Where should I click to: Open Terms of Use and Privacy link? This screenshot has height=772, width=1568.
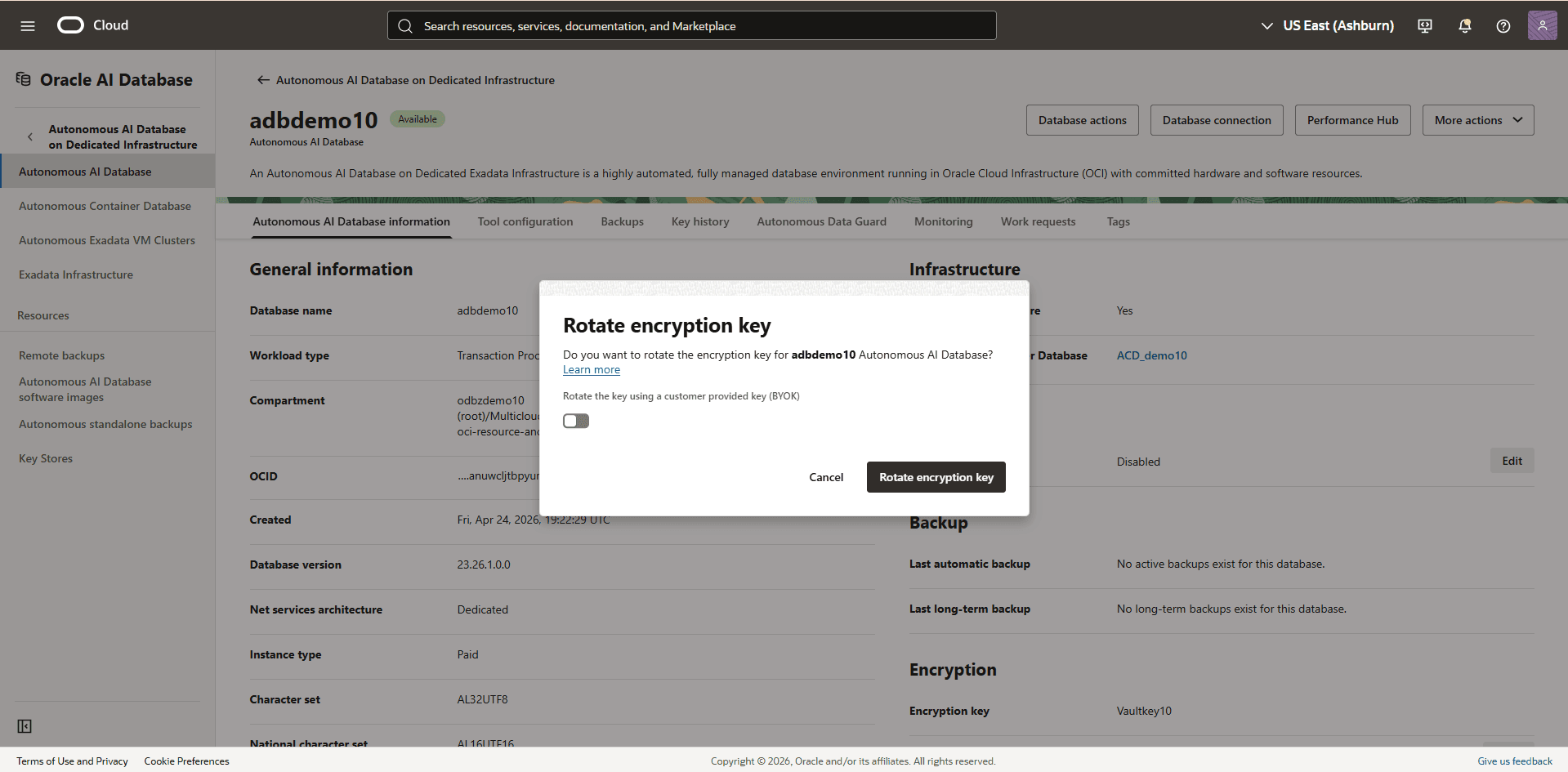(x=72, y=761)
